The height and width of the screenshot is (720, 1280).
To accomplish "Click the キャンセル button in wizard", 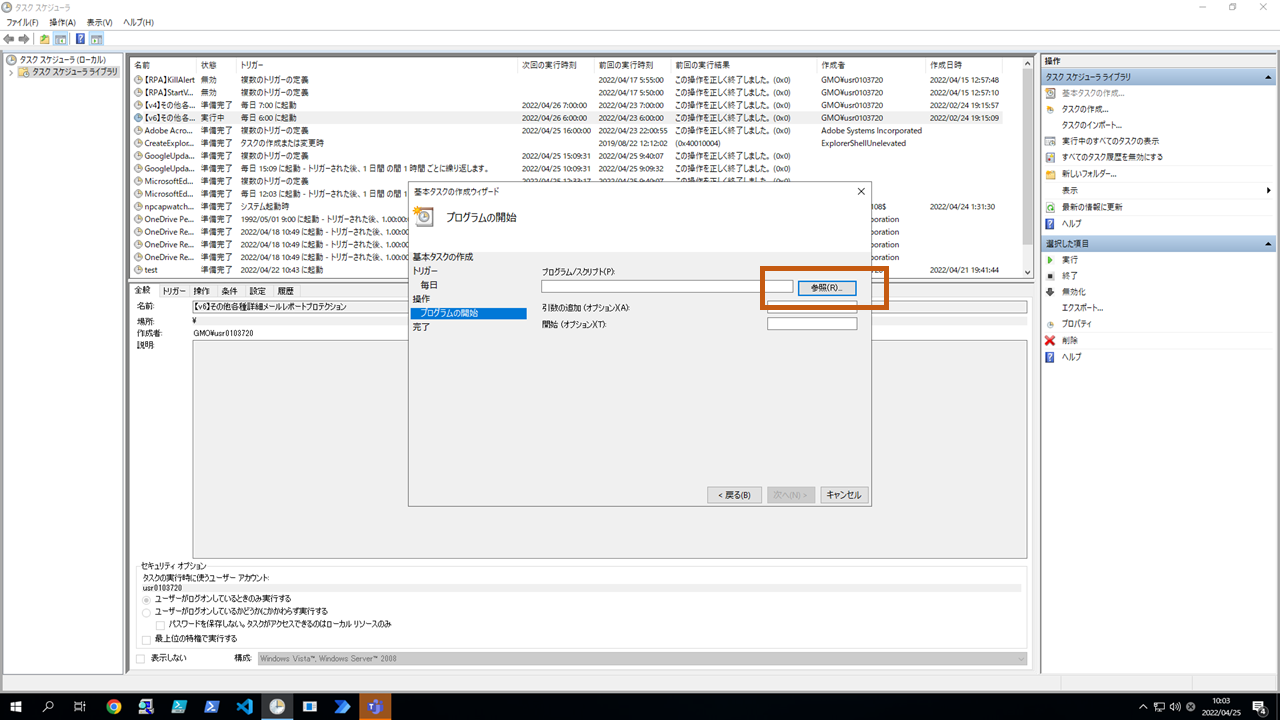I will pyautogui.click(x=844, y=495).
